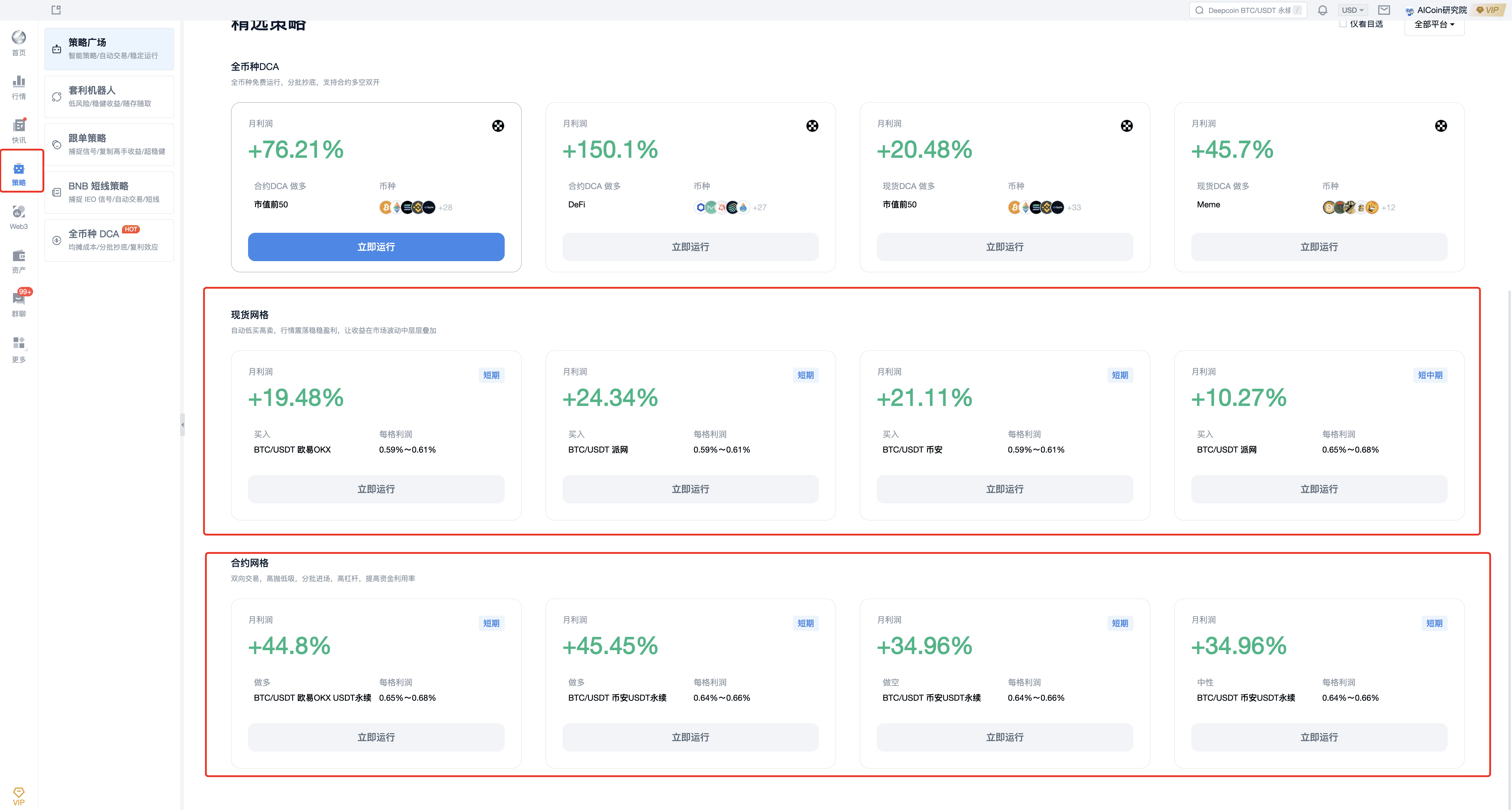Viewport: 1512px width, 810px height.
Task: Click the exchange logo on +76.21% card
Action: (498, 126)
